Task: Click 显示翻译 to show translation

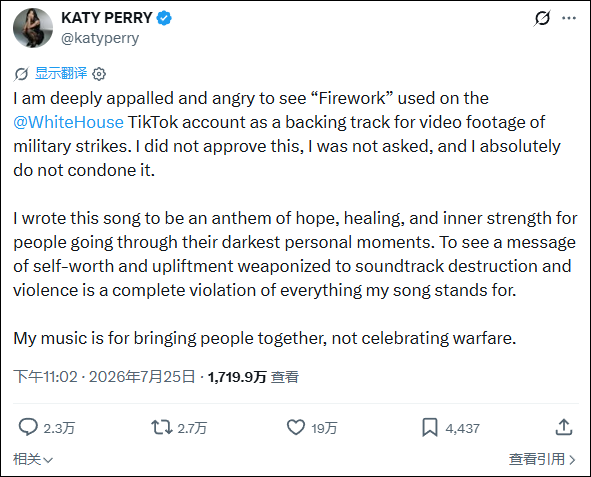Action: (x=61, y=73)
